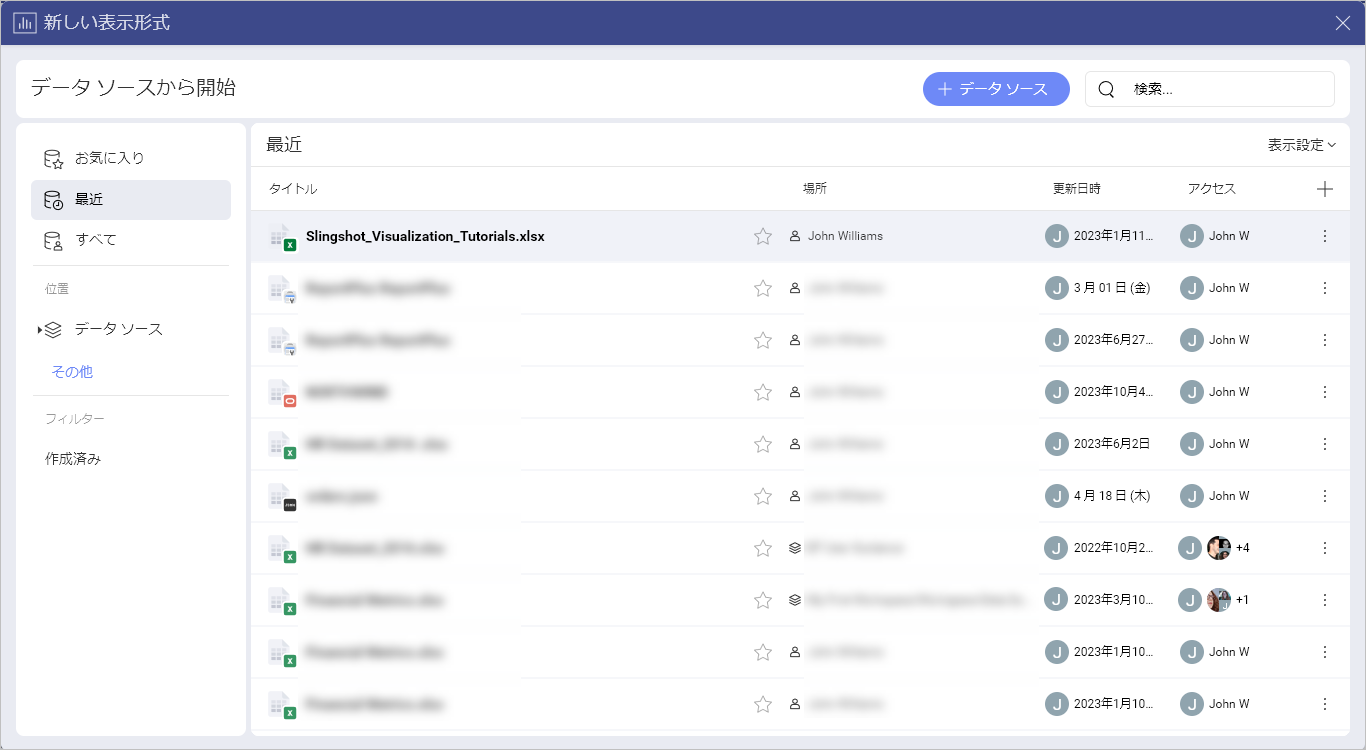Click the plus icon to add a column
The height and width of the screenshot is (750, 1366).
(x=1325, y=189)
